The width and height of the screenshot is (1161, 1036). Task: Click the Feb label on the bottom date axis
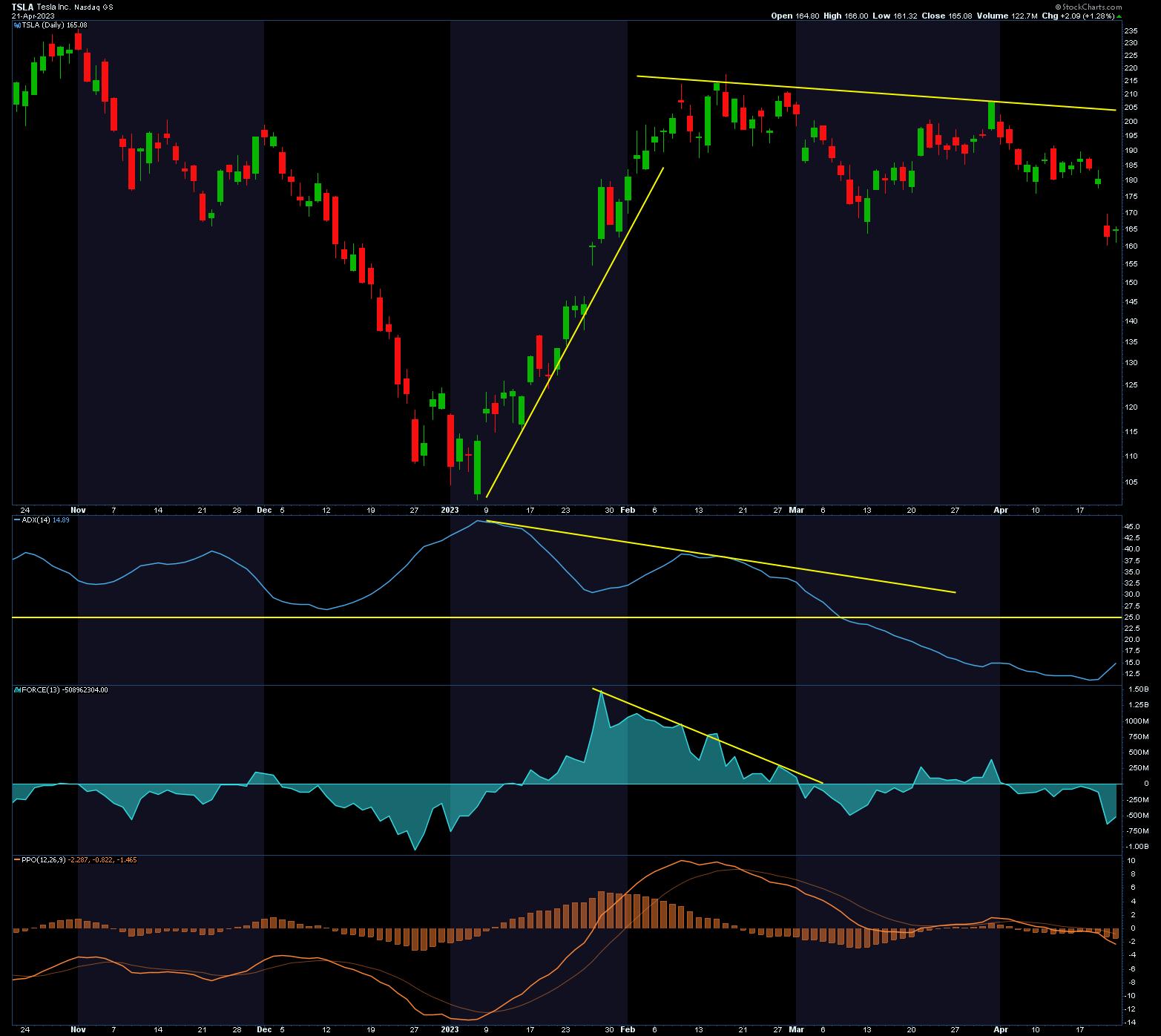point(627,1029)
